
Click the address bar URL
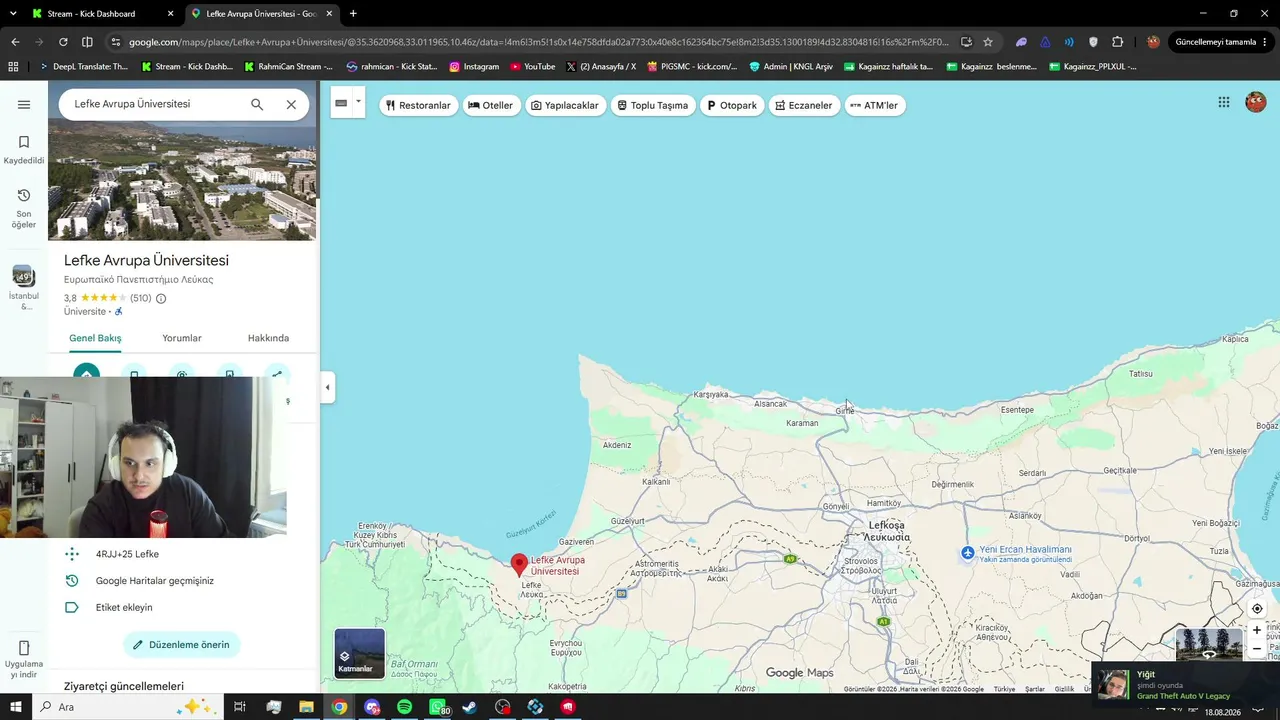(x=538, y=42)
